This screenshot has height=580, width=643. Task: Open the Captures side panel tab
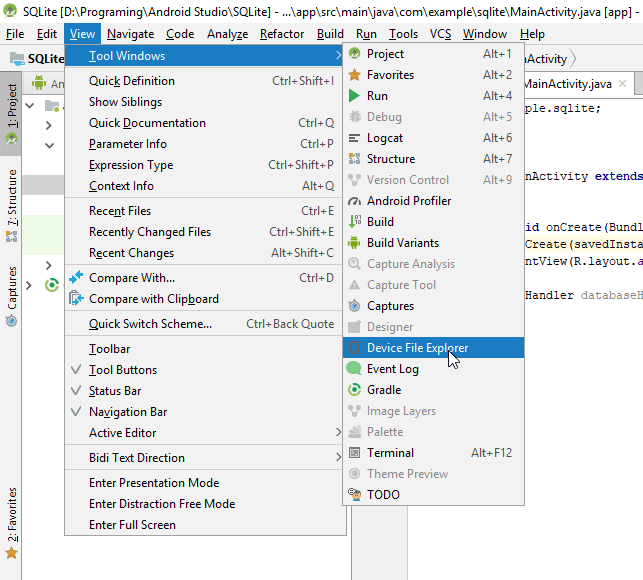click(x=11, y=296)
